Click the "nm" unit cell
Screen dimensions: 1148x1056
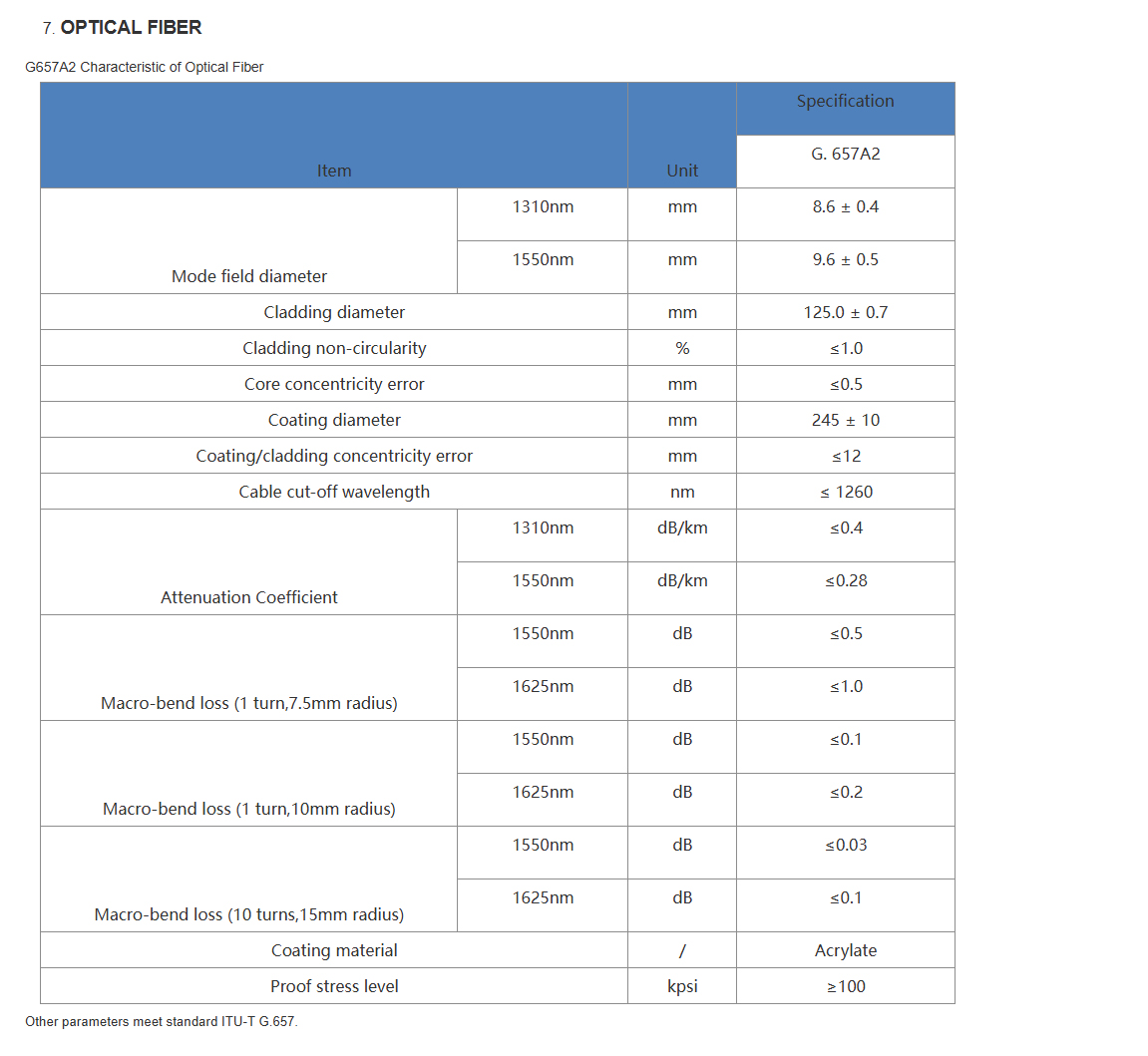click(681, 492)
